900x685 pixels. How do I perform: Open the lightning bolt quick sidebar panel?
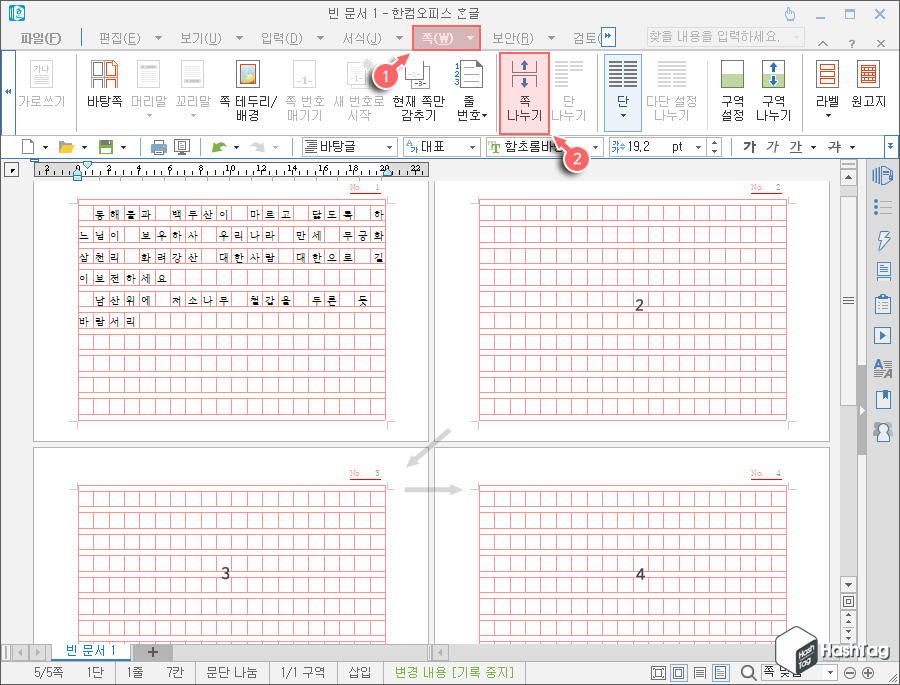(x=883, y=239)
